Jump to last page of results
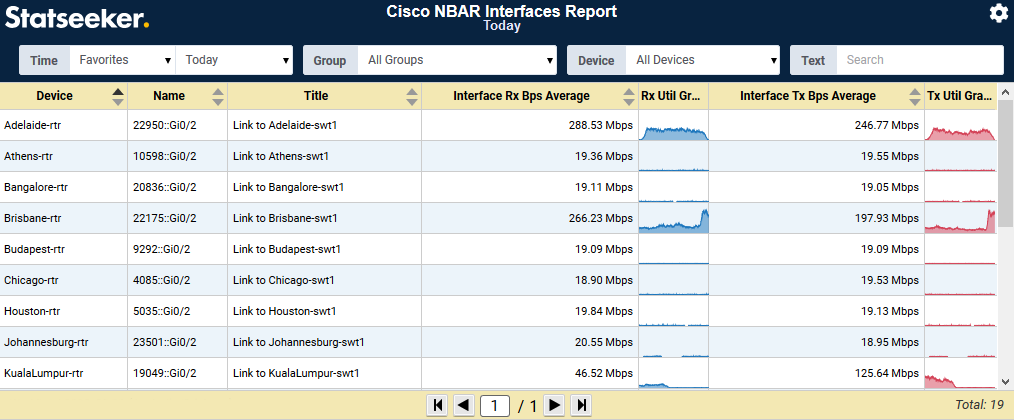The width and height of the screenshot is (1014, 420). (x=581, y=405)
